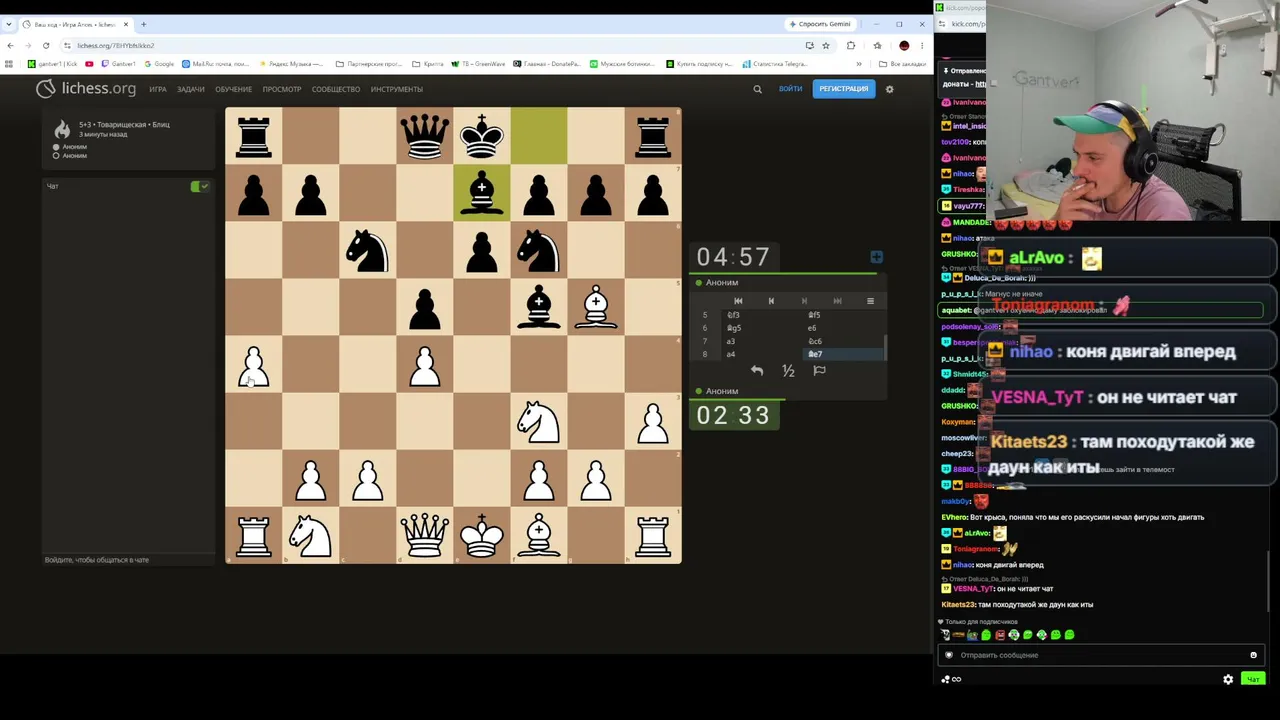Click the green Чат send button
Viewport: 1280px width, 720px height.
[x=1252, y=679]
